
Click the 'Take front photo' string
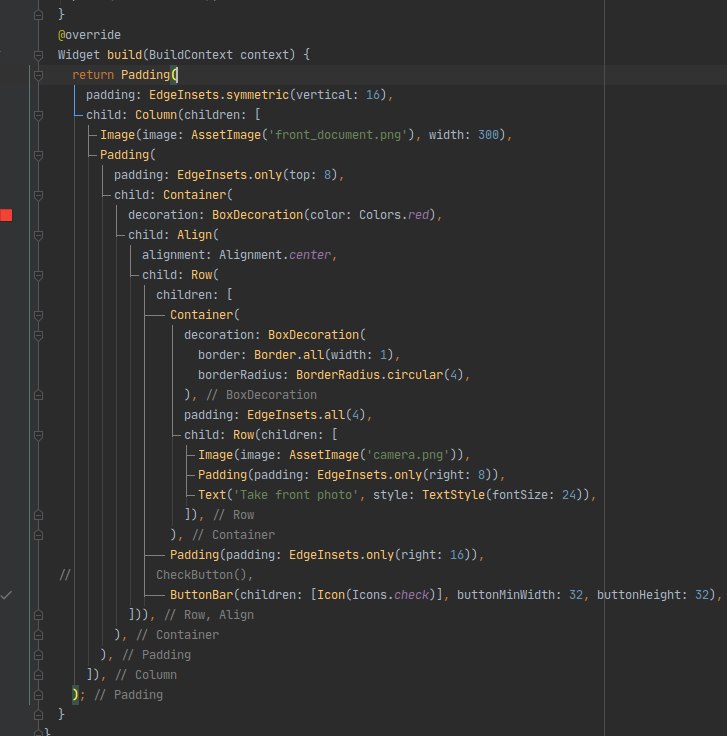(x=296, y=495)
